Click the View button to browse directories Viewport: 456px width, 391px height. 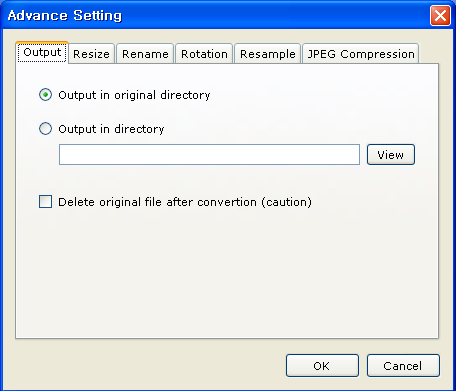[x=391, y=155]
